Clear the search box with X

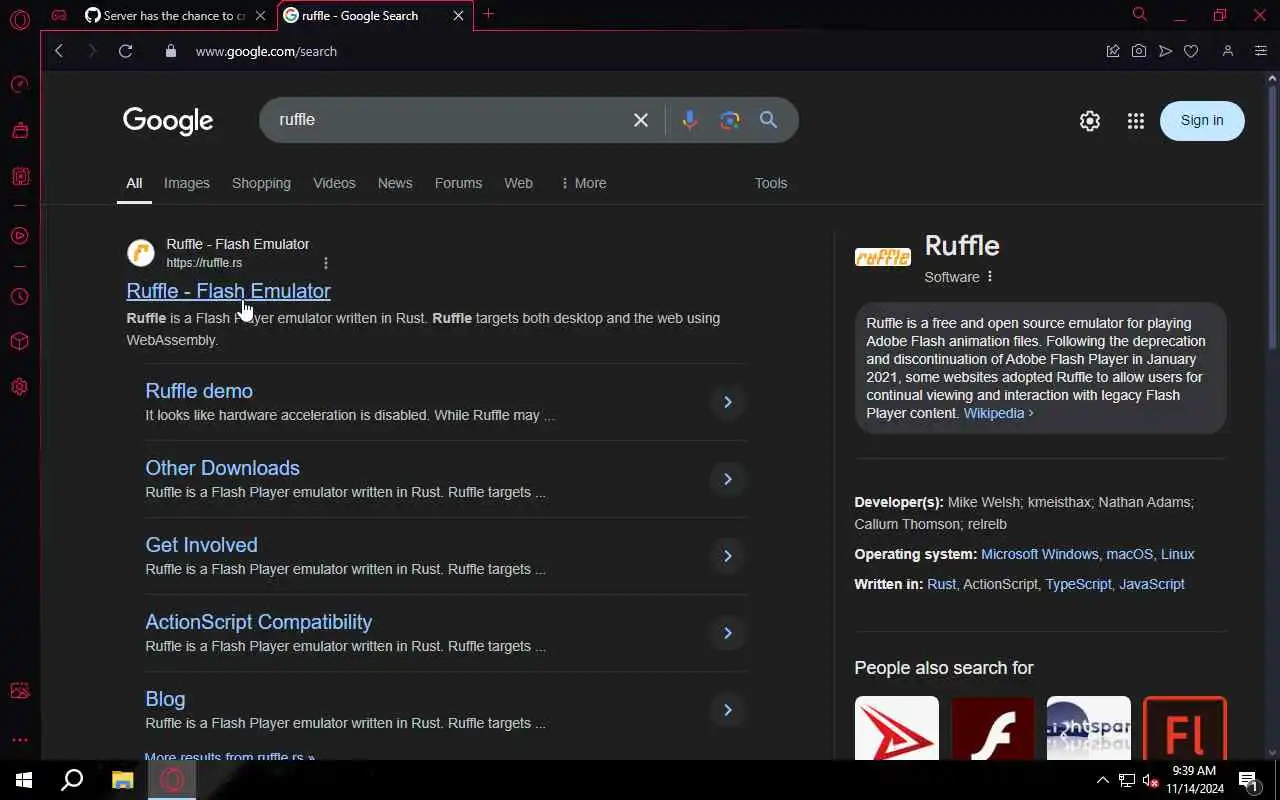pos(641,120)
